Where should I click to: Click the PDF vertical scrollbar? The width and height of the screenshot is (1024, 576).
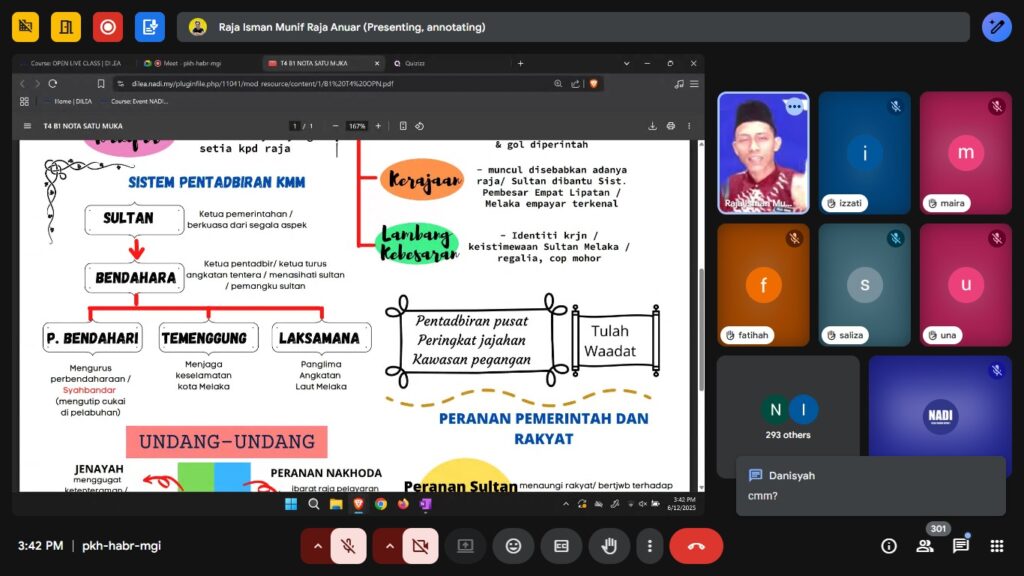(701, 330)
